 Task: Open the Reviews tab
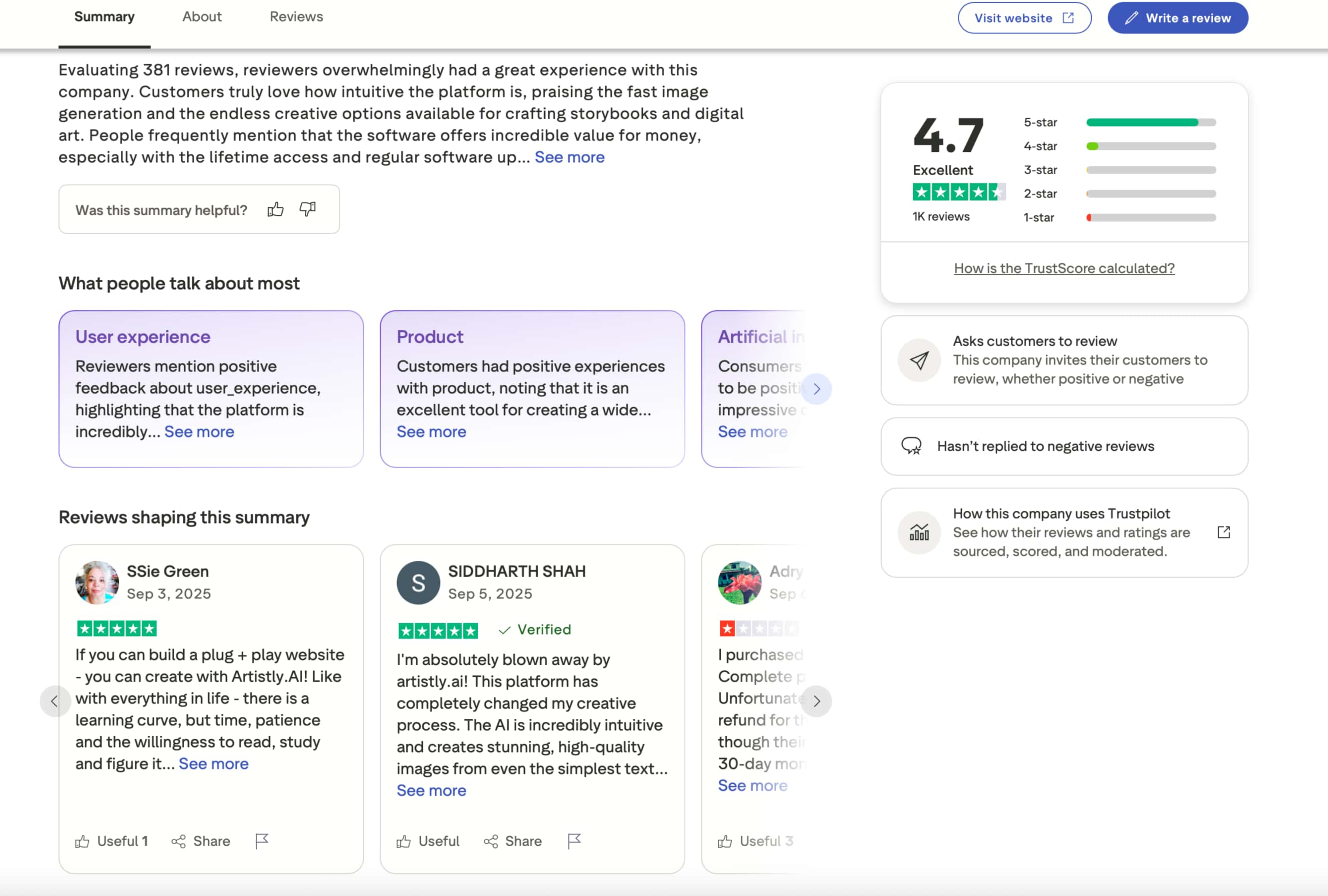tap(296, 17)
